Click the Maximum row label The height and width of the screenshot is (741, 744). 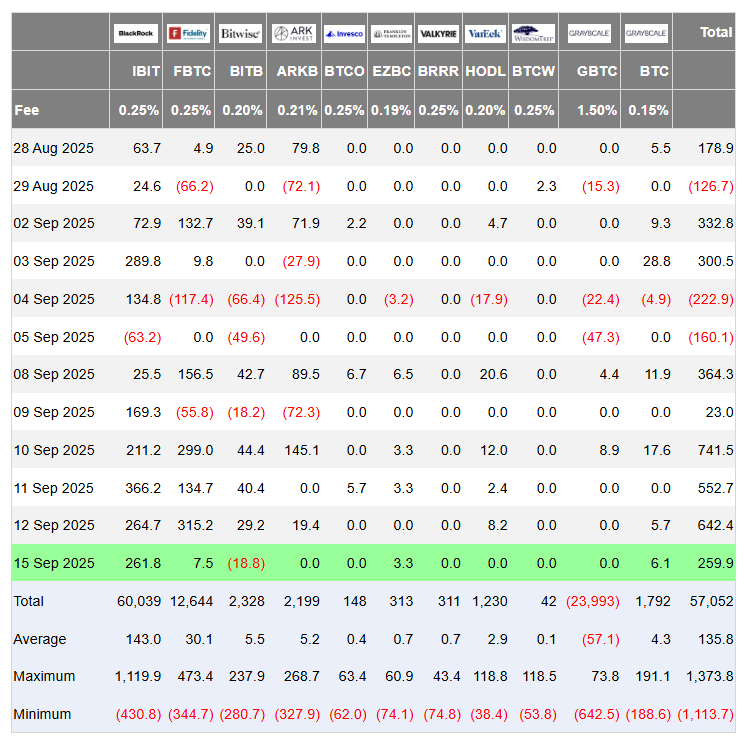pos(44,676)
